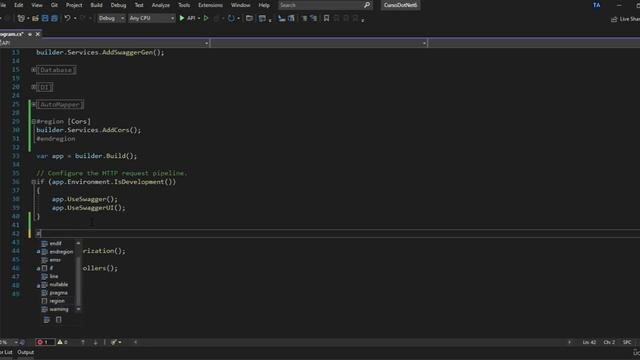The height and width of the screenshot is (360, 640).
Task: Choose pragma from completion list
Action: [x=58, y=293]
